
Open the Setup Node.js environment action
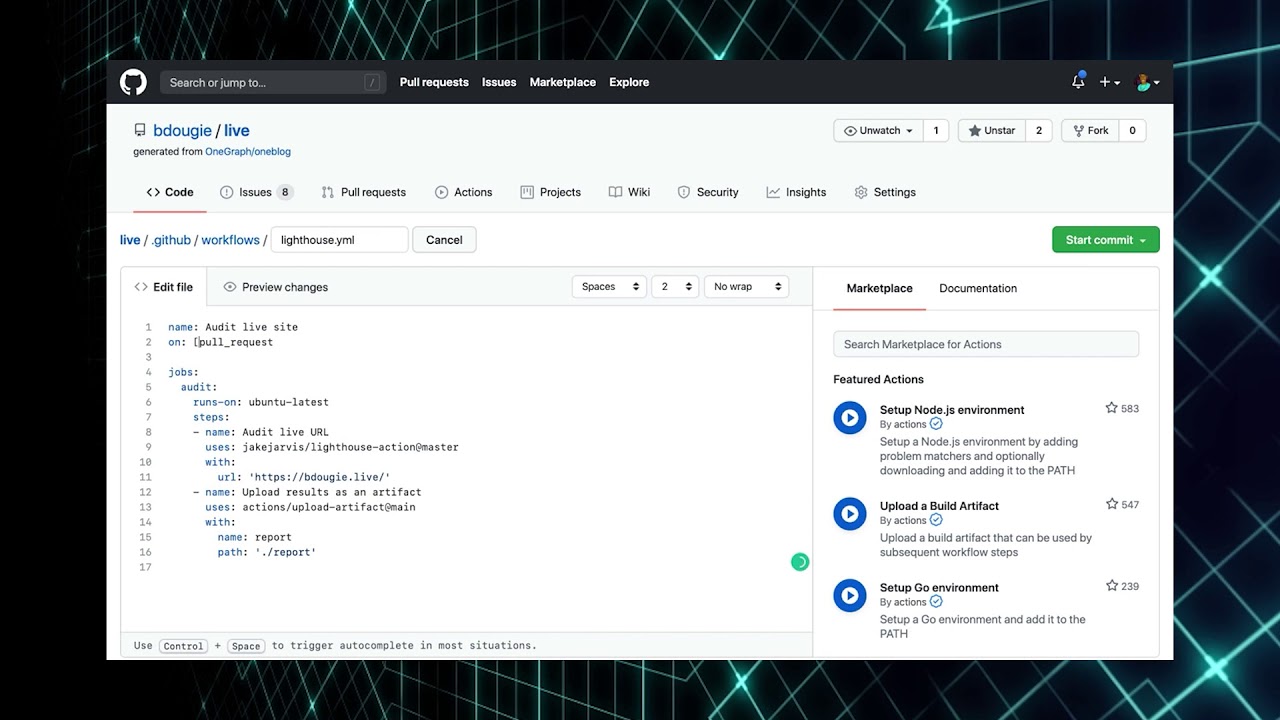pyautogui.click(x=952, y=410)
